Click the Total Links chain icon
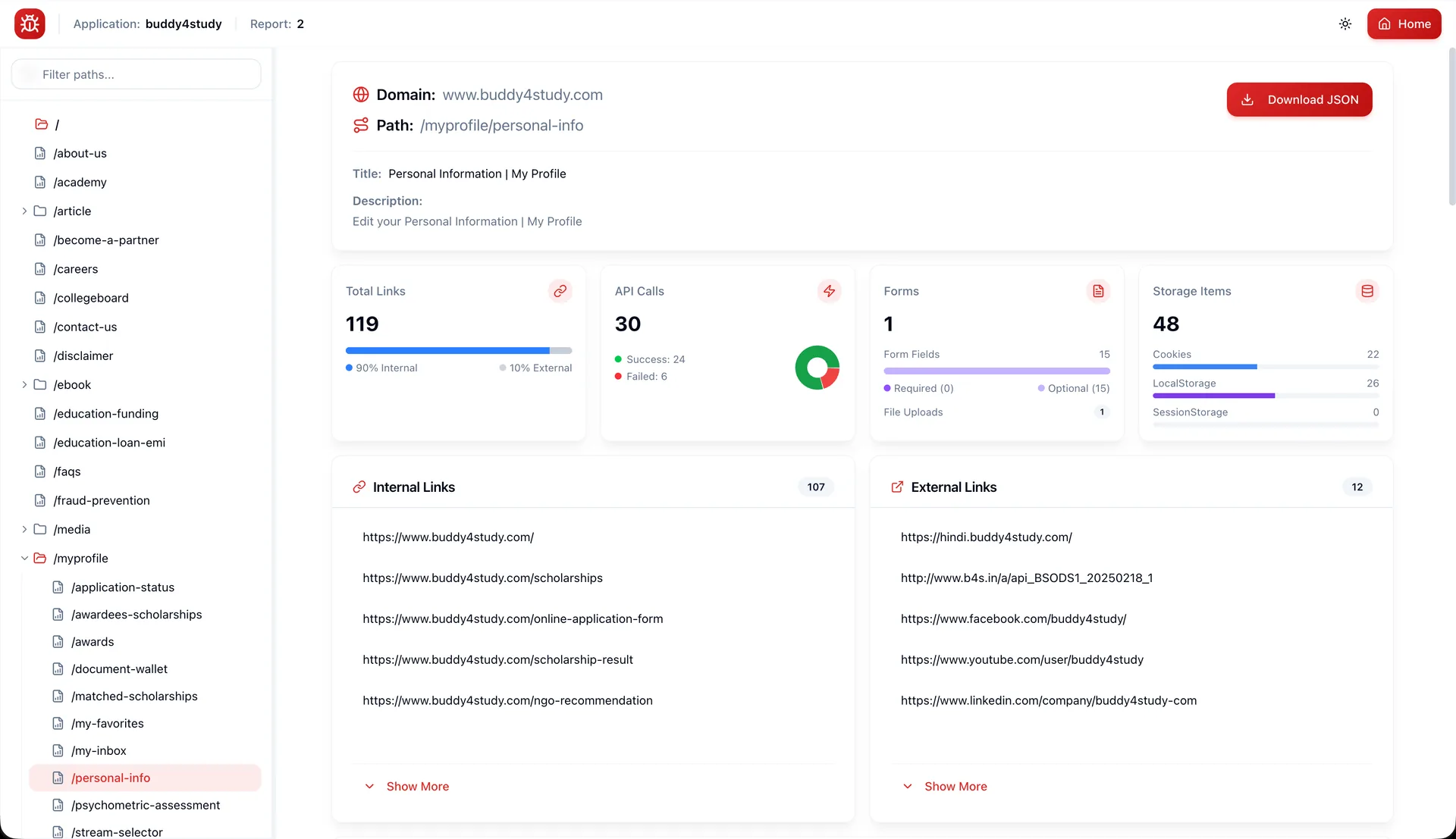 click(x=560, y=291)
